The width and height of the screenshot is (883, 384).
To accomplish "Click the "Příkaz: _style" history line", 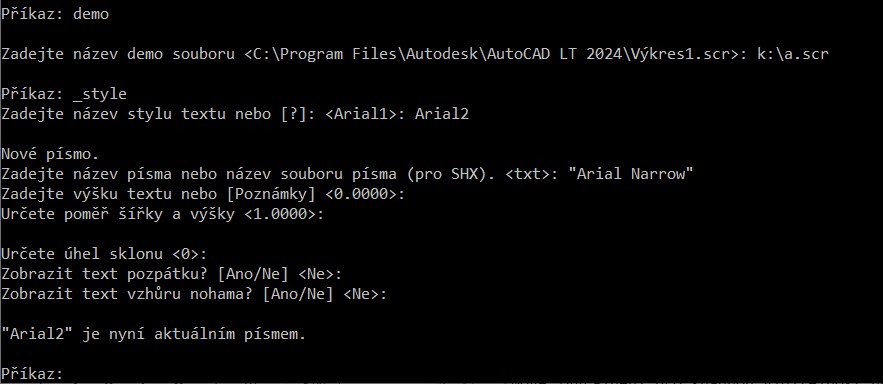I will tap(64, 94).
